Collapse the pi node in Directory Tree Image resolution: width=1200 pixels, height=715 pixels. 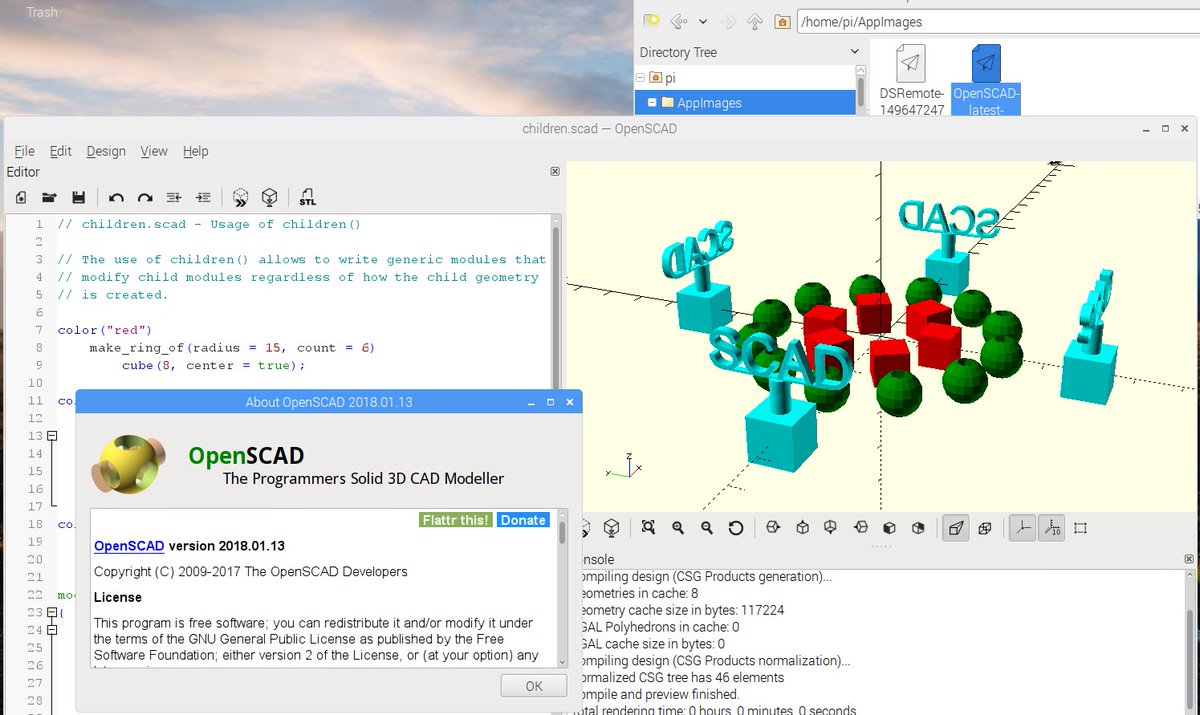pos(641,77)
